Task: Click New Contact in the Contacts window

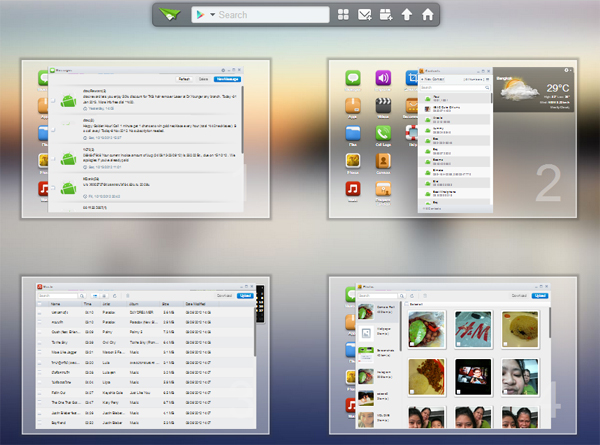Action: pyautogui.click(x=433, y=79)
